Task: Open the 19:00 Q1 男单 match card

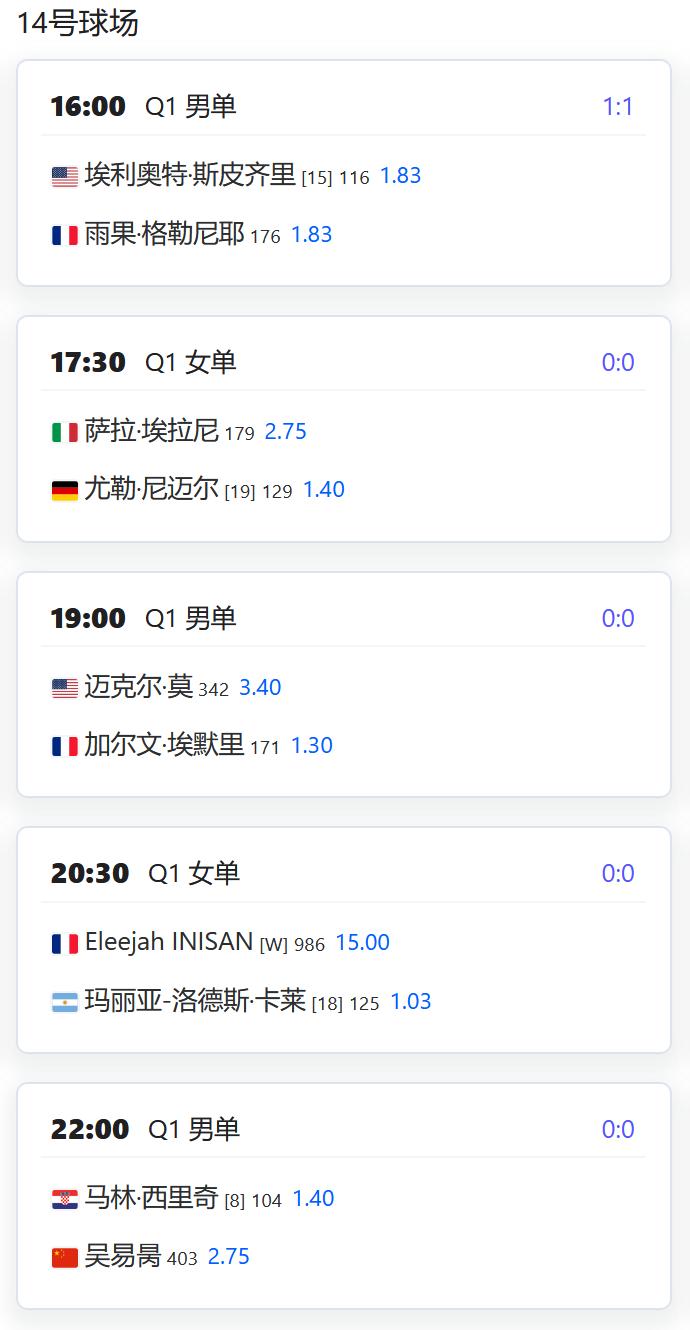Action: [x=344, y=685]
